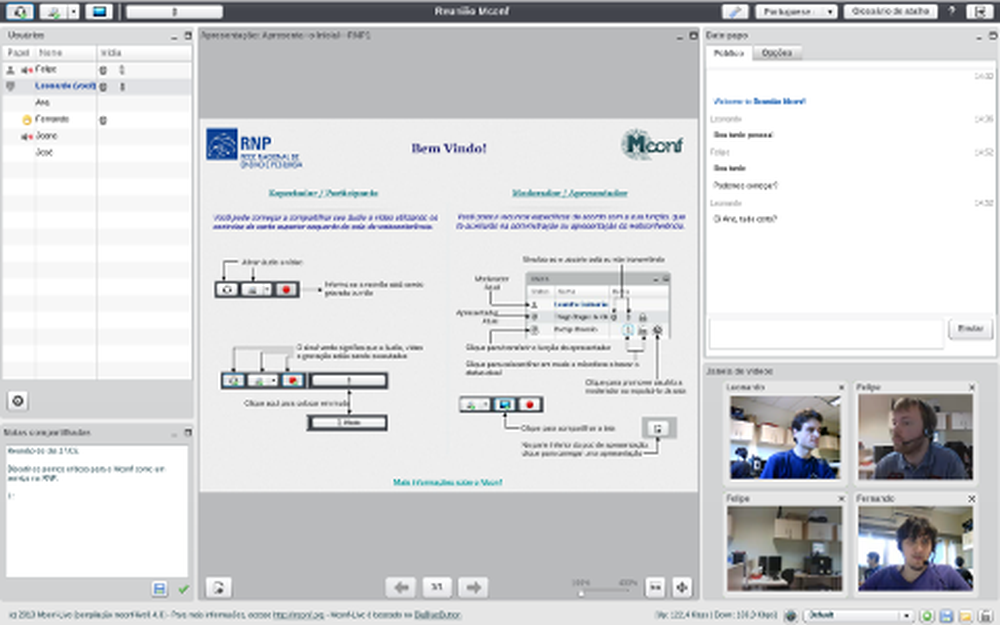
Task: Click inside the shared notes text area
Action: point(97,511)
